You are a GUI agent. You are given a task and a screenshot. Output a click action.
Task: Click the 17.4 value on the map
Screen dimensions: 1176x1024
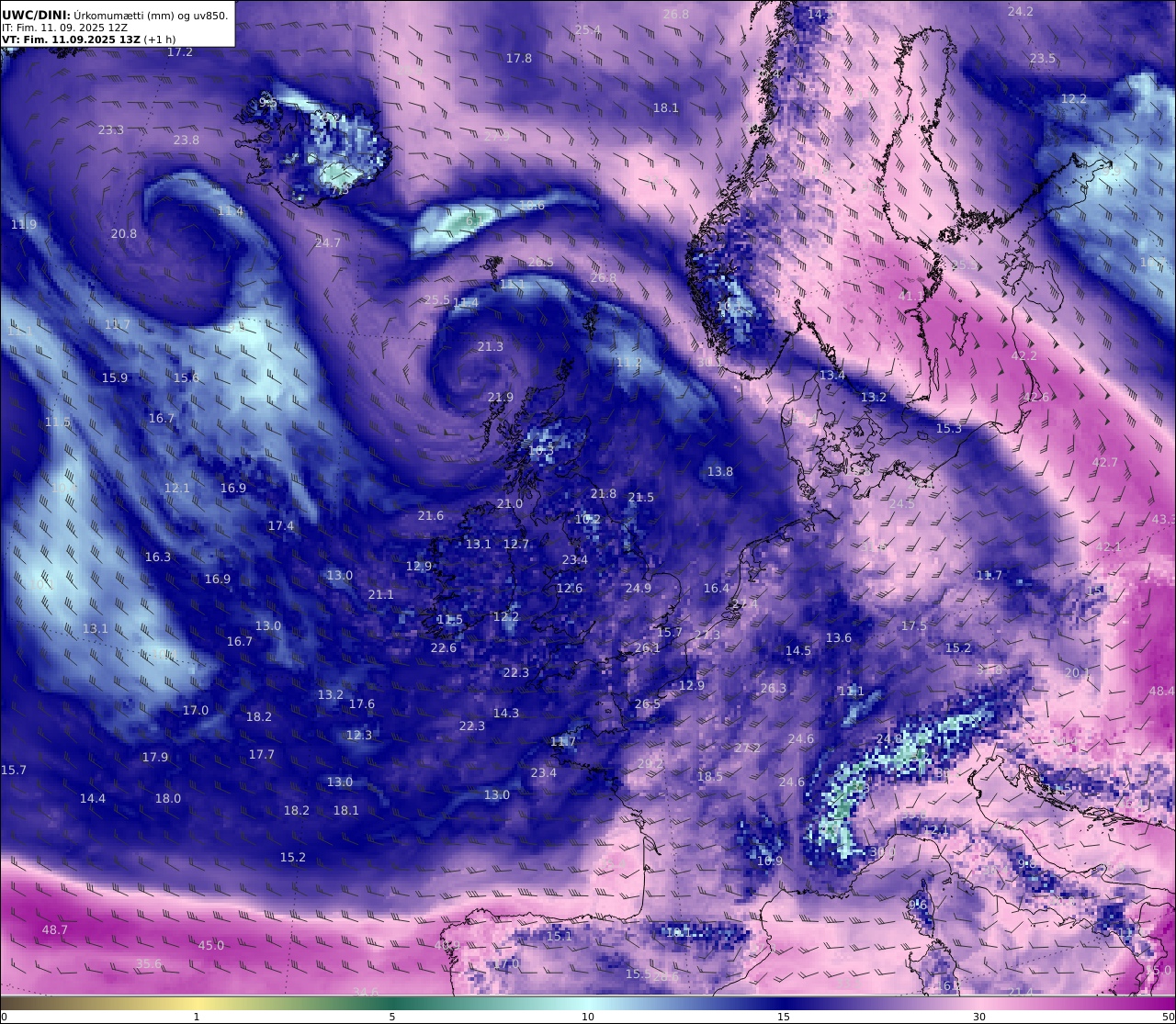click(x=281, y=526)
